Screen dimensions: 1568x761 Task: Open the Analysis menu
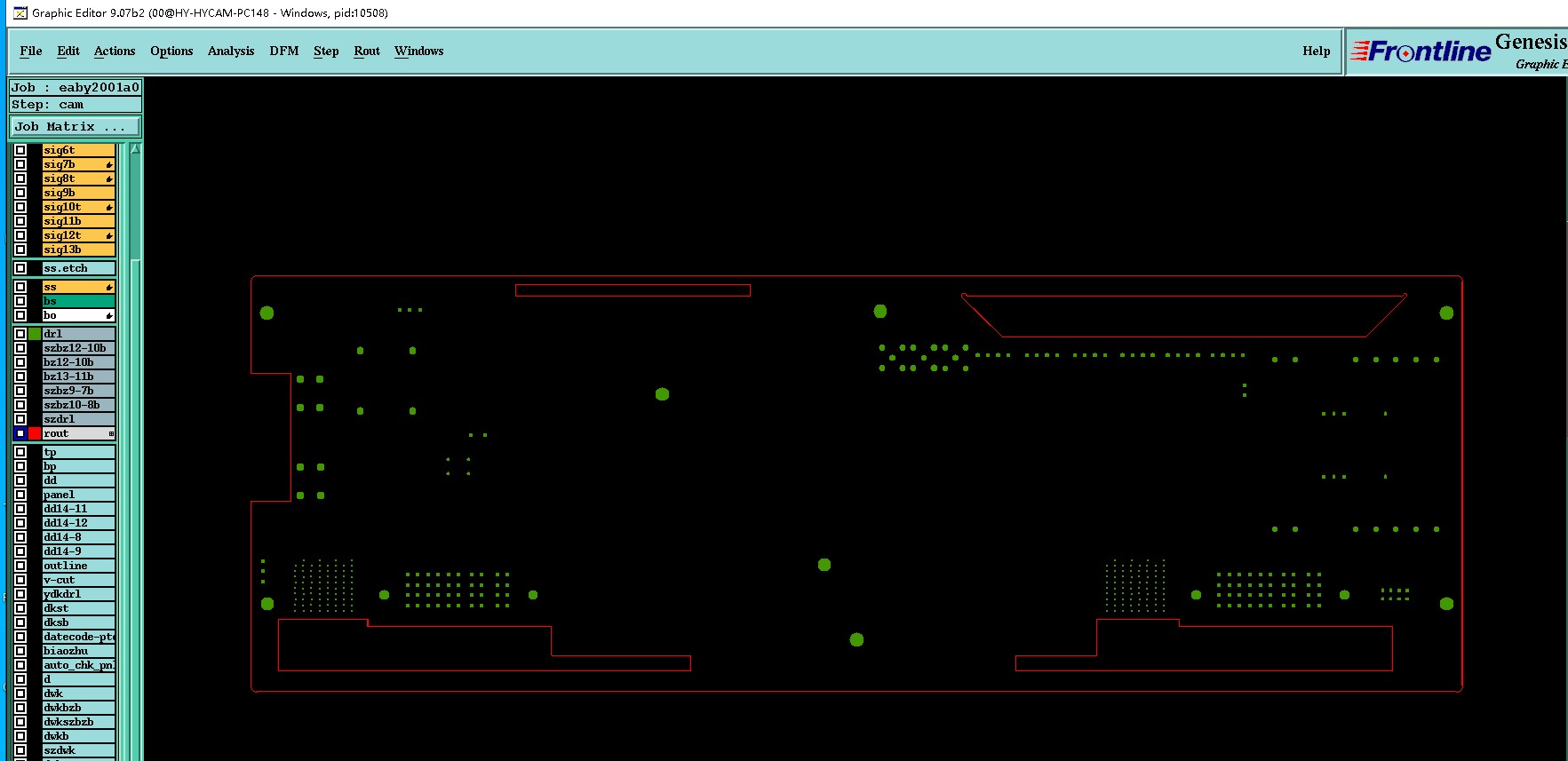pyautogui.click(x=231, y=52)
